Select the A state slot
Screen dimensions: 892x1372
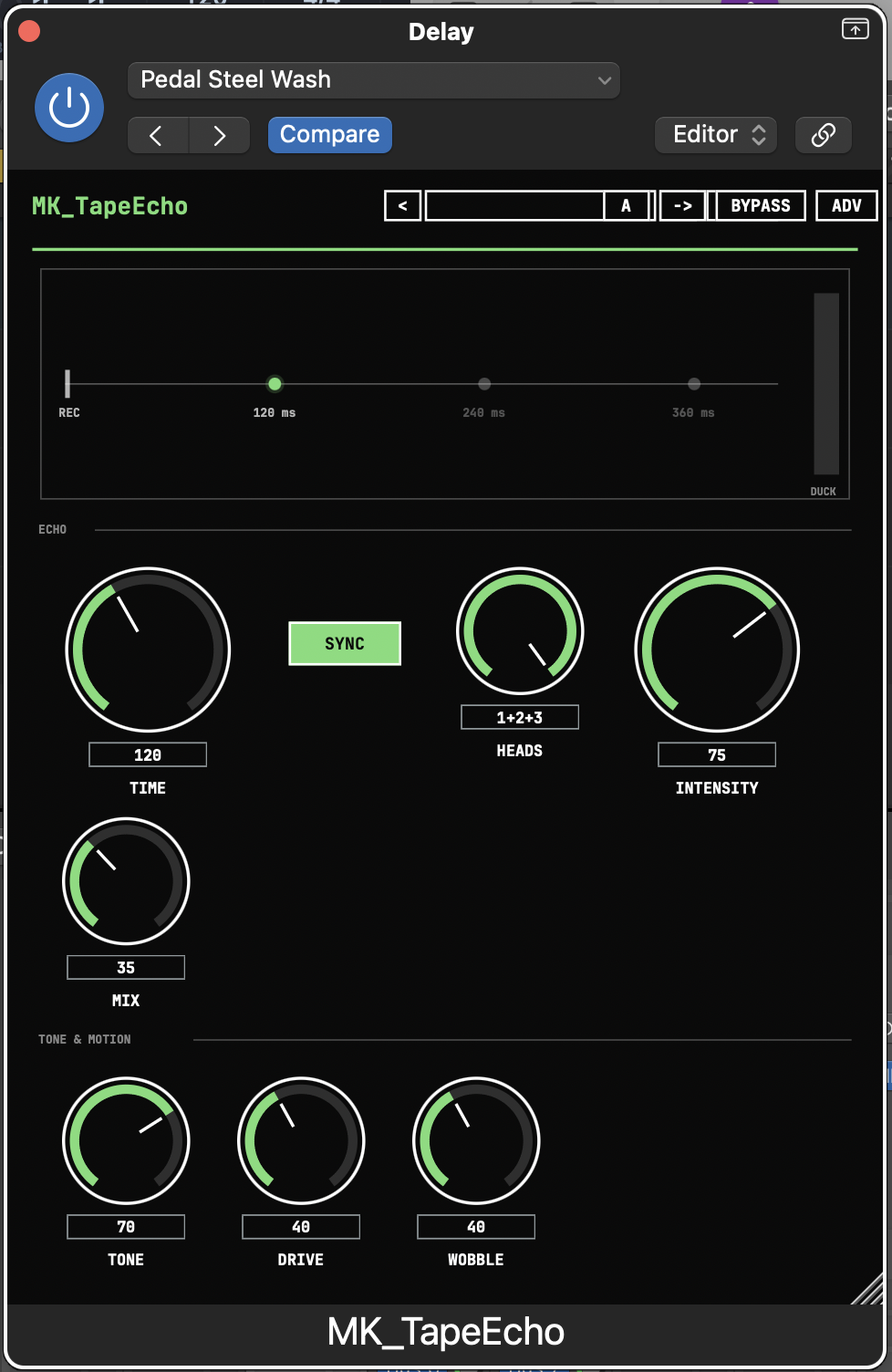626,206
